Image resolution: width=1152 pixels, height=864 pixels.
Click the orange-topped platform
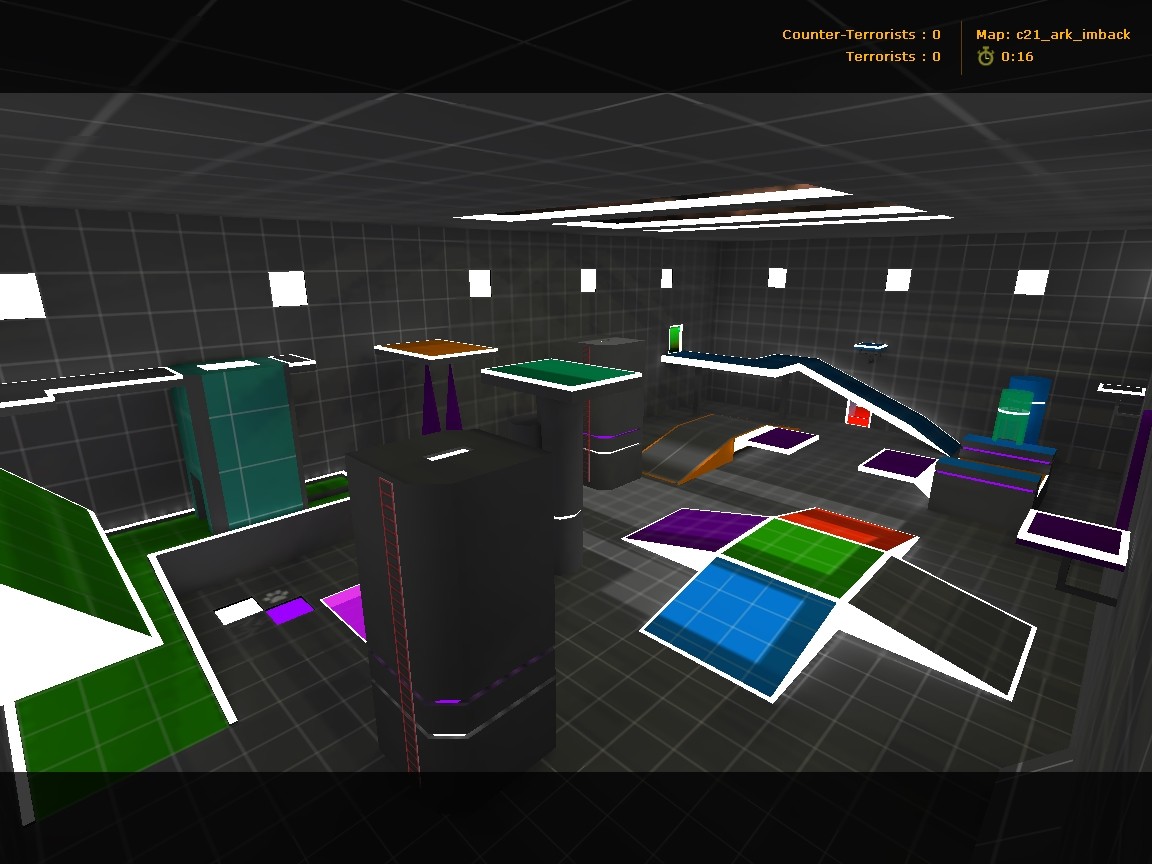coord(435,348)
